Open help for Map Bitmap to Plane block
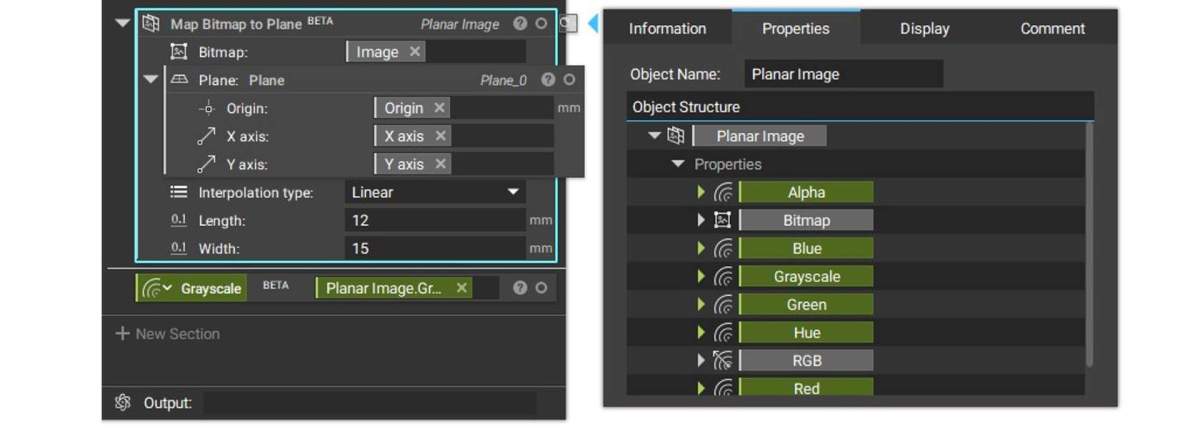This screenshot has height=429, width=1200. click(520, 23)
